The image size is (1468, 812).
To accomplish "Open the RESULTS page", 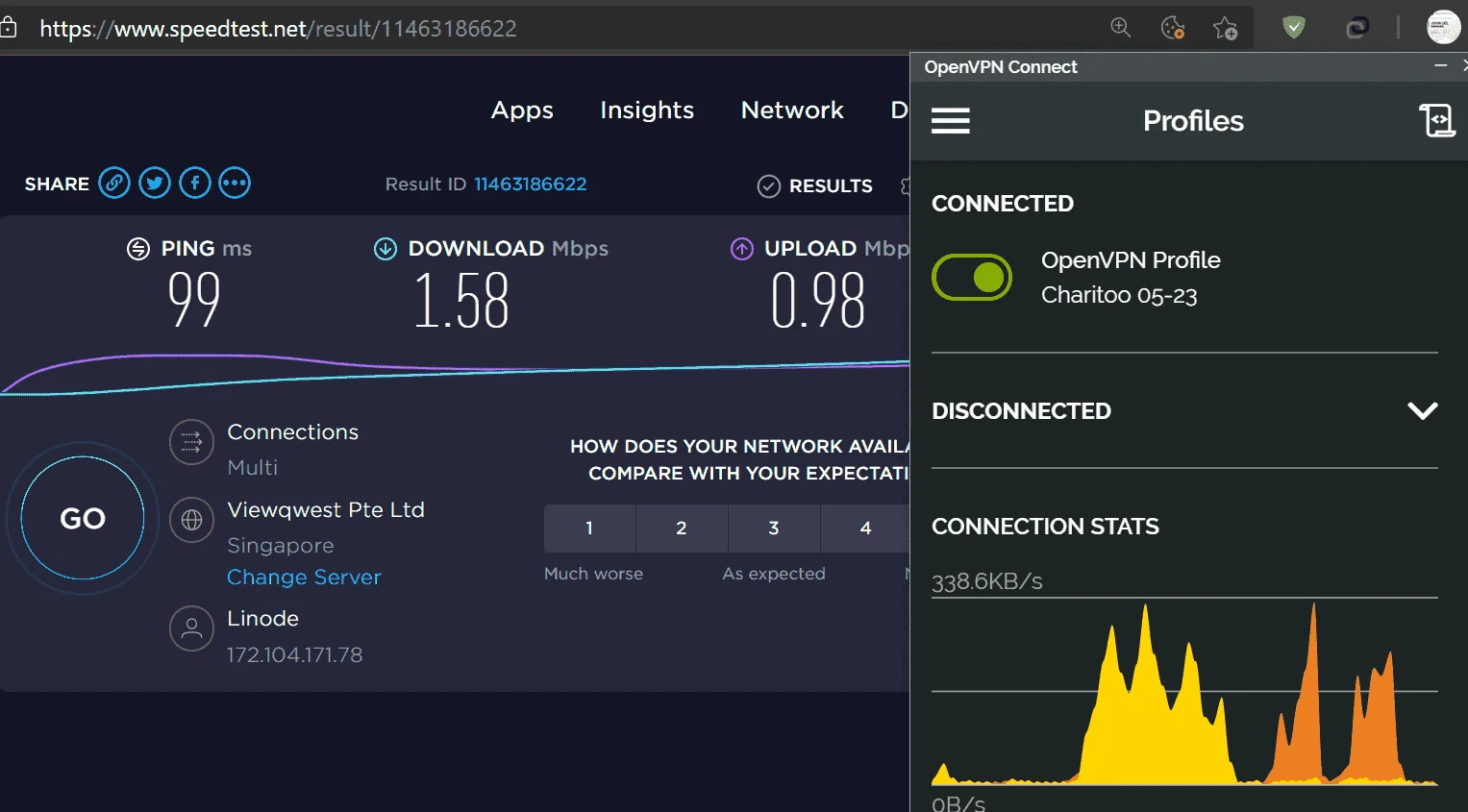I will tap(831, 186).
